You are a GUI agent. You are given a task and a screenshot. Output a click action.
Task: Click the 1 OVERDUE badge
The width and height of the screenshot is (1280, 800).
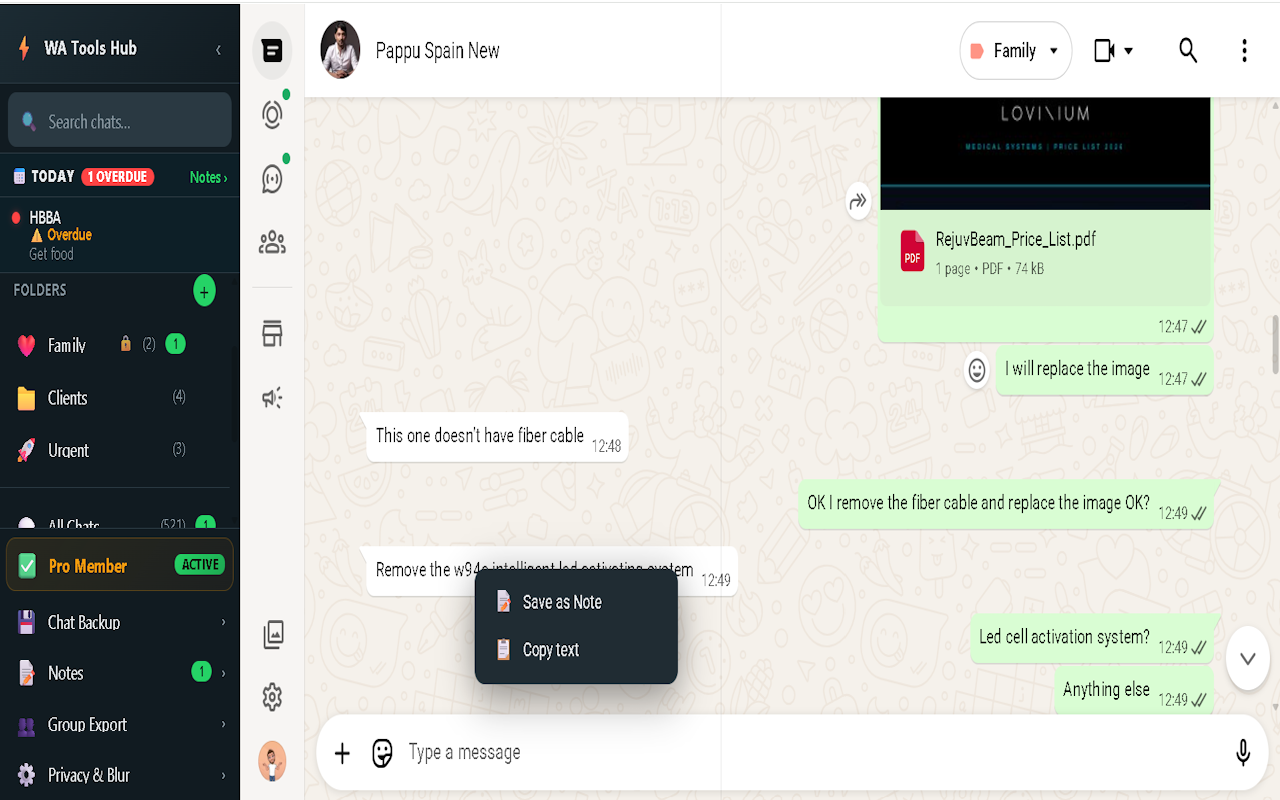click(117, 177)
